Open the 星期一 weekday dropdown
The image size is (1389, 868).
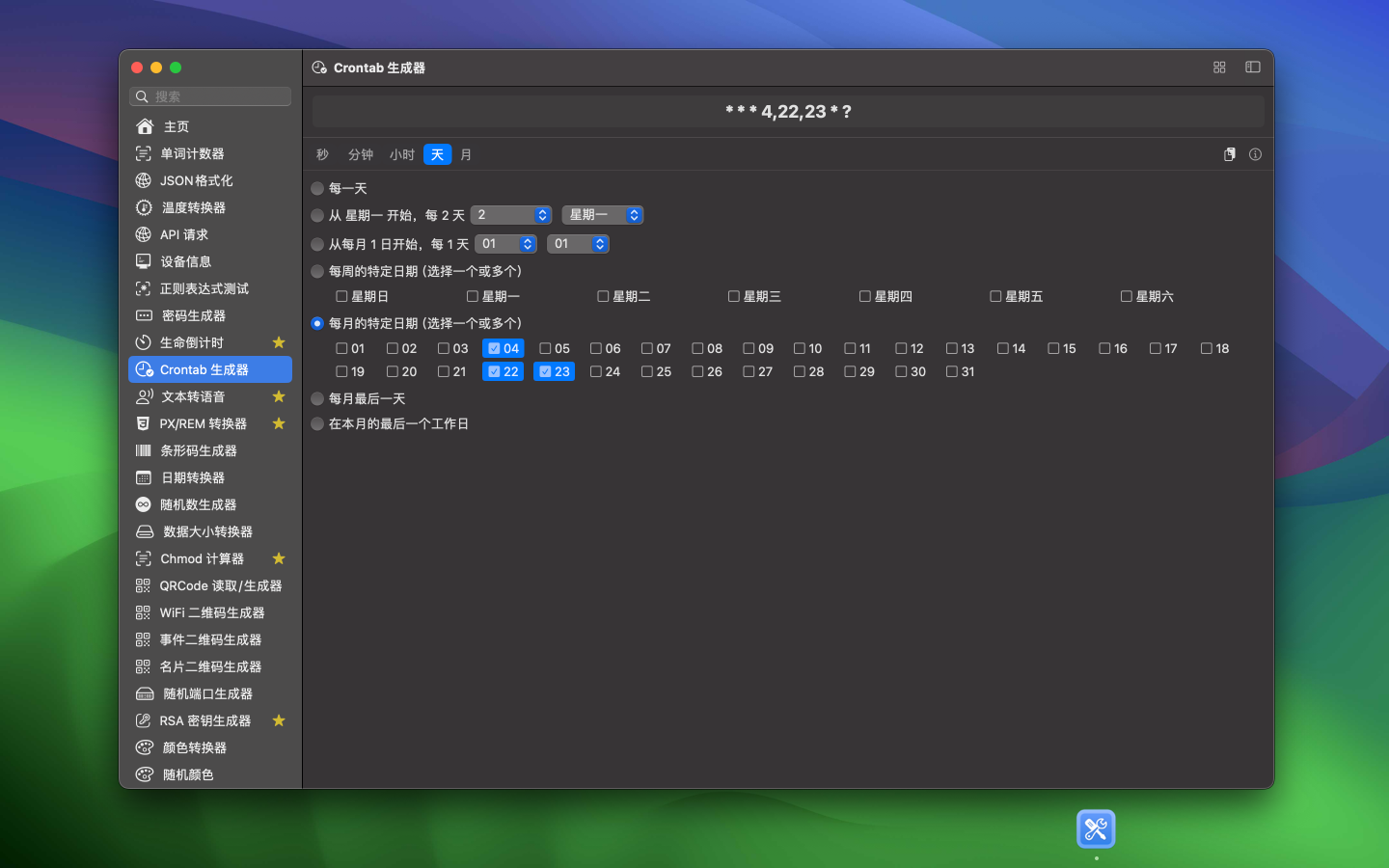(x=603, y=215)
